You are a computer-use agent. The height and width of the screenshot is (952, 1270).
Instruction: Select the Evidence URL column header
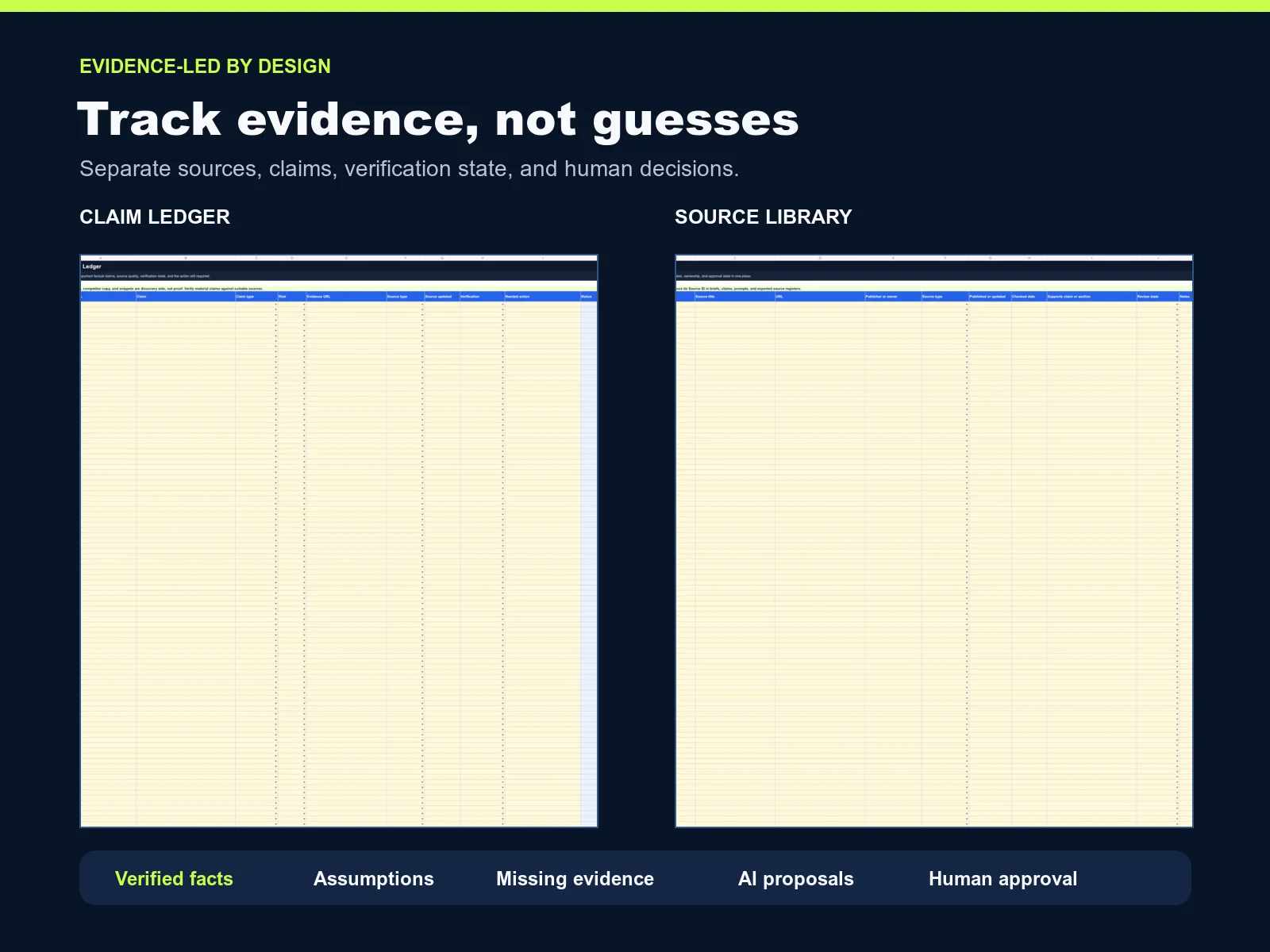point(345,297)
